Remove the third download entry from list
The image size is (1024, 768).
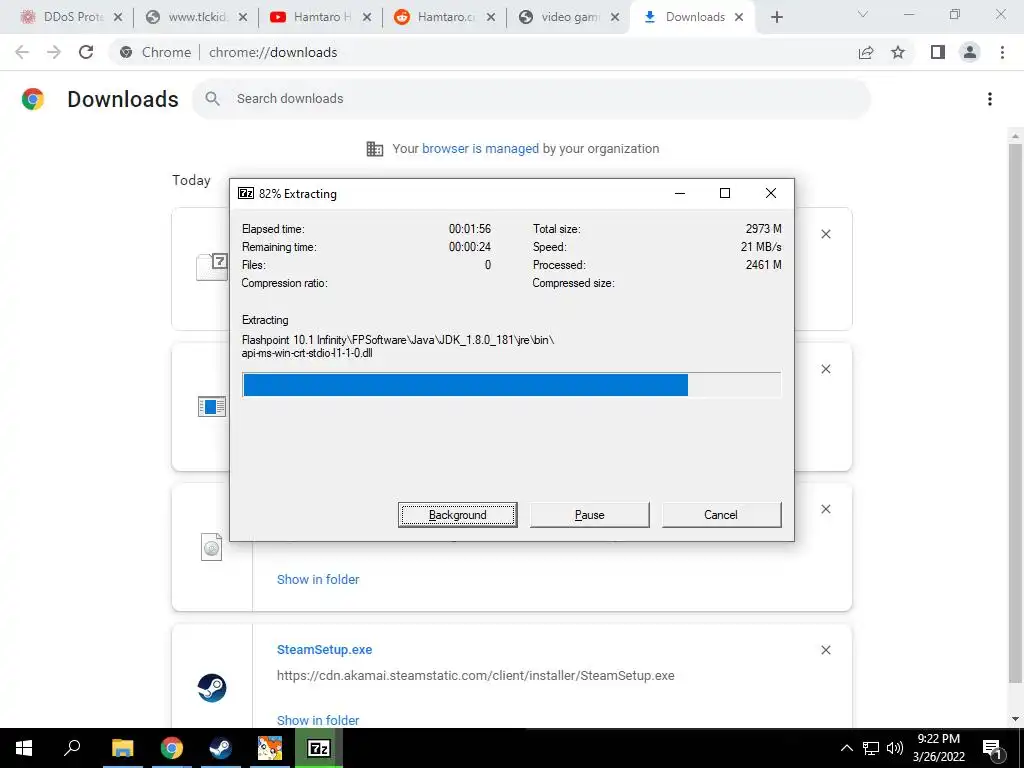[x=825, y=509]
